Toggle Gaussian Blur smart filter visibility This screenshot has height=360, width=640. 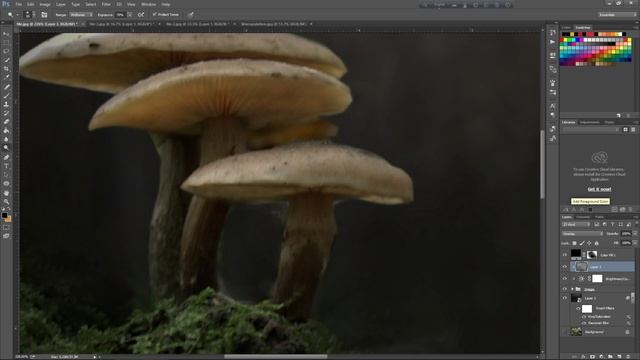[584, 323]
